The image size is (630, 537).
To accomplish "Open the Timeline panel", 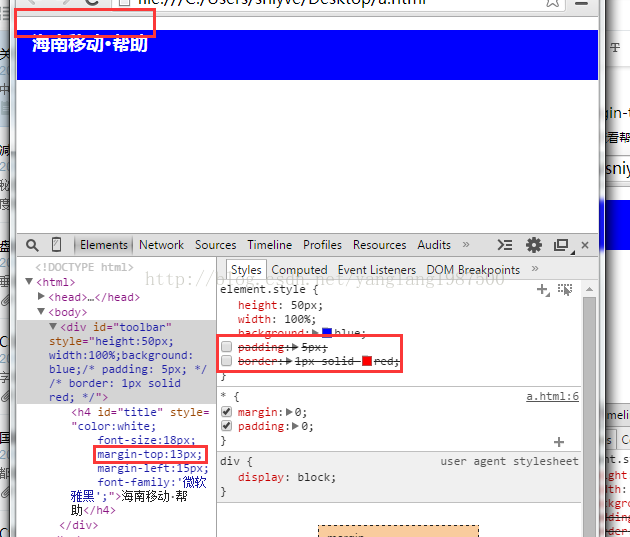I will [270, 245].
